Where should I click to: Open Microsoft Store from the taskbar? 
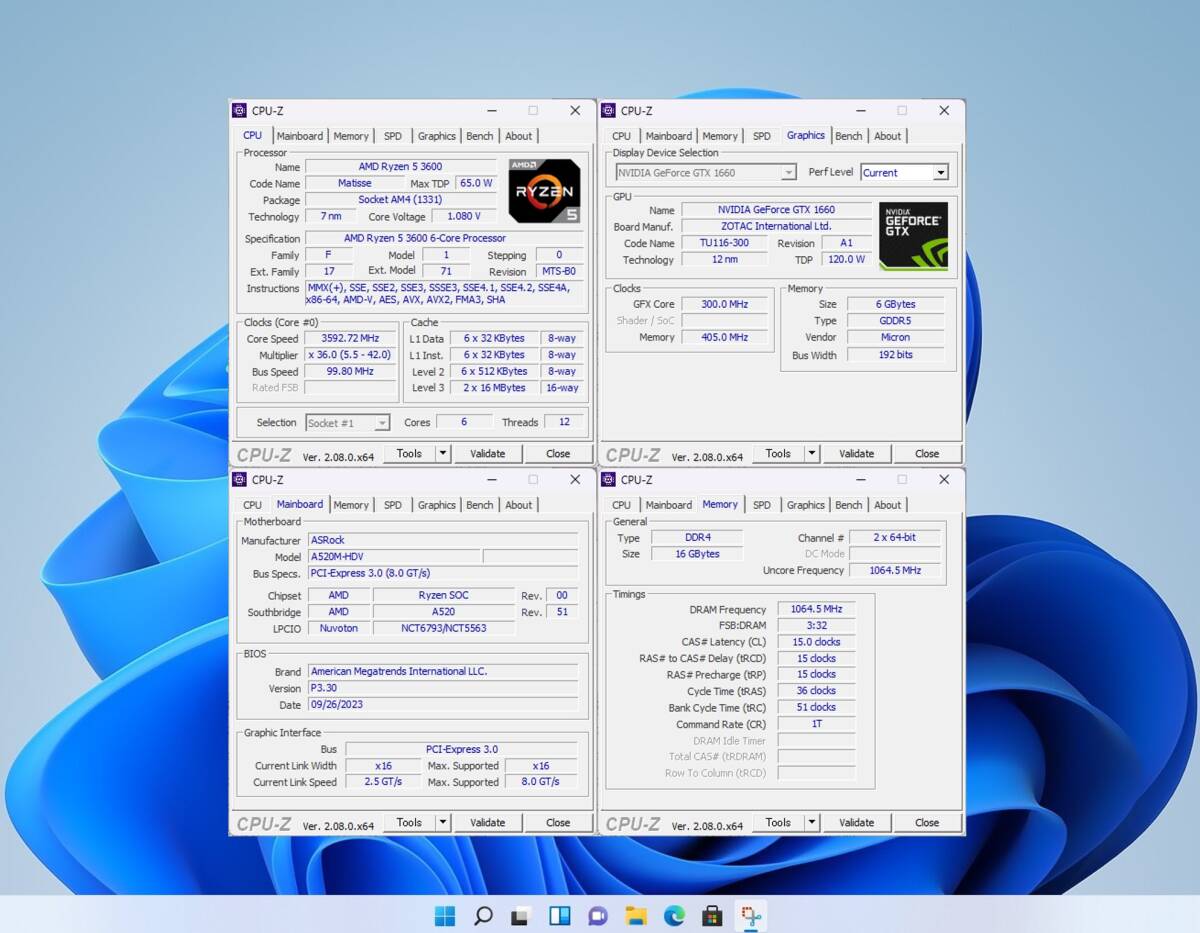tap(712, 915)
